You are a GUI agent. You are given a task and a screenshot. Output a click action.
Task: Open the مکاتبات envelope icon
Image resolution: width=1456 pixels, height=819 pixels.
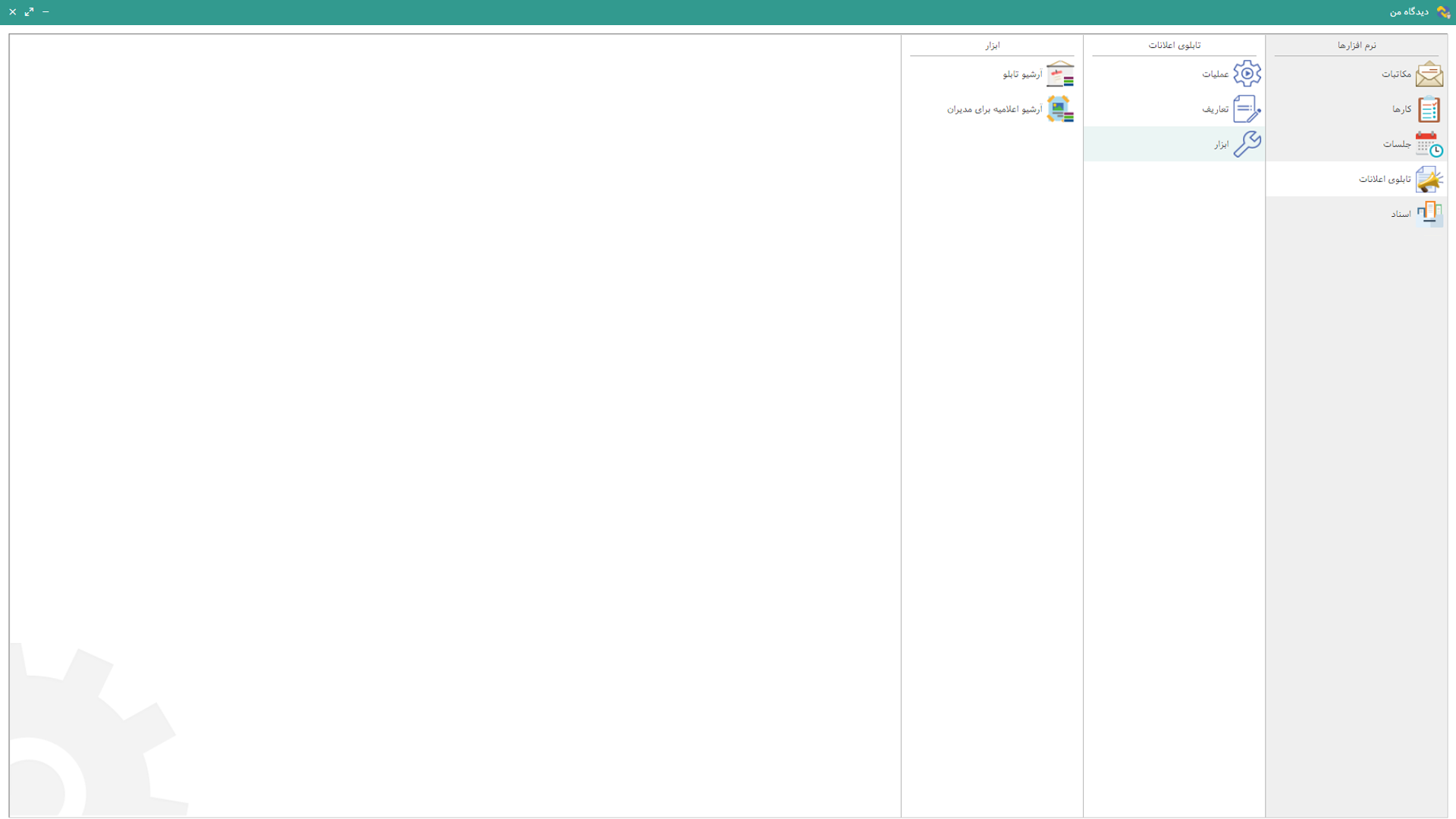pos(1429,74)
